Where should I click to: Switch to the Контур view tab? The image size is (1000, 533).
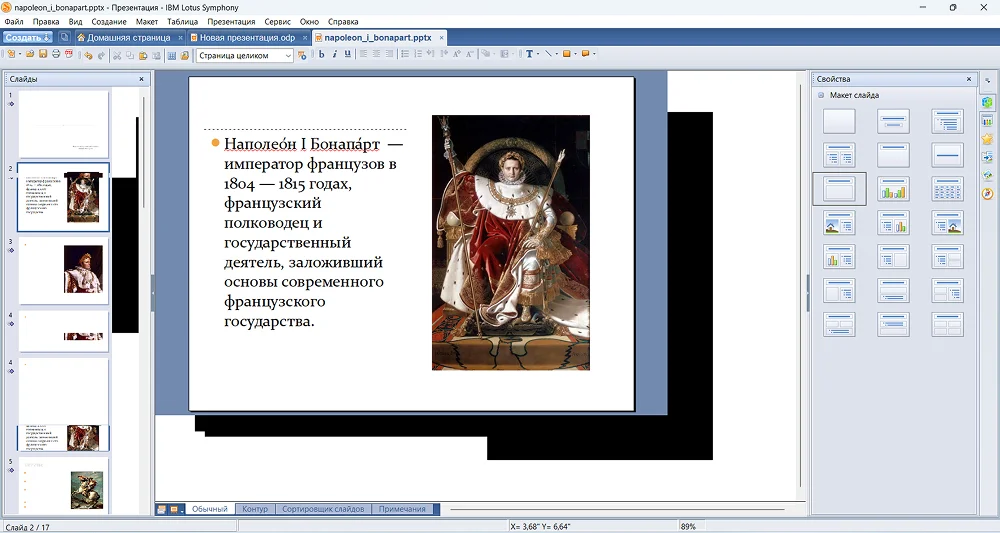[x=255, y=509]
